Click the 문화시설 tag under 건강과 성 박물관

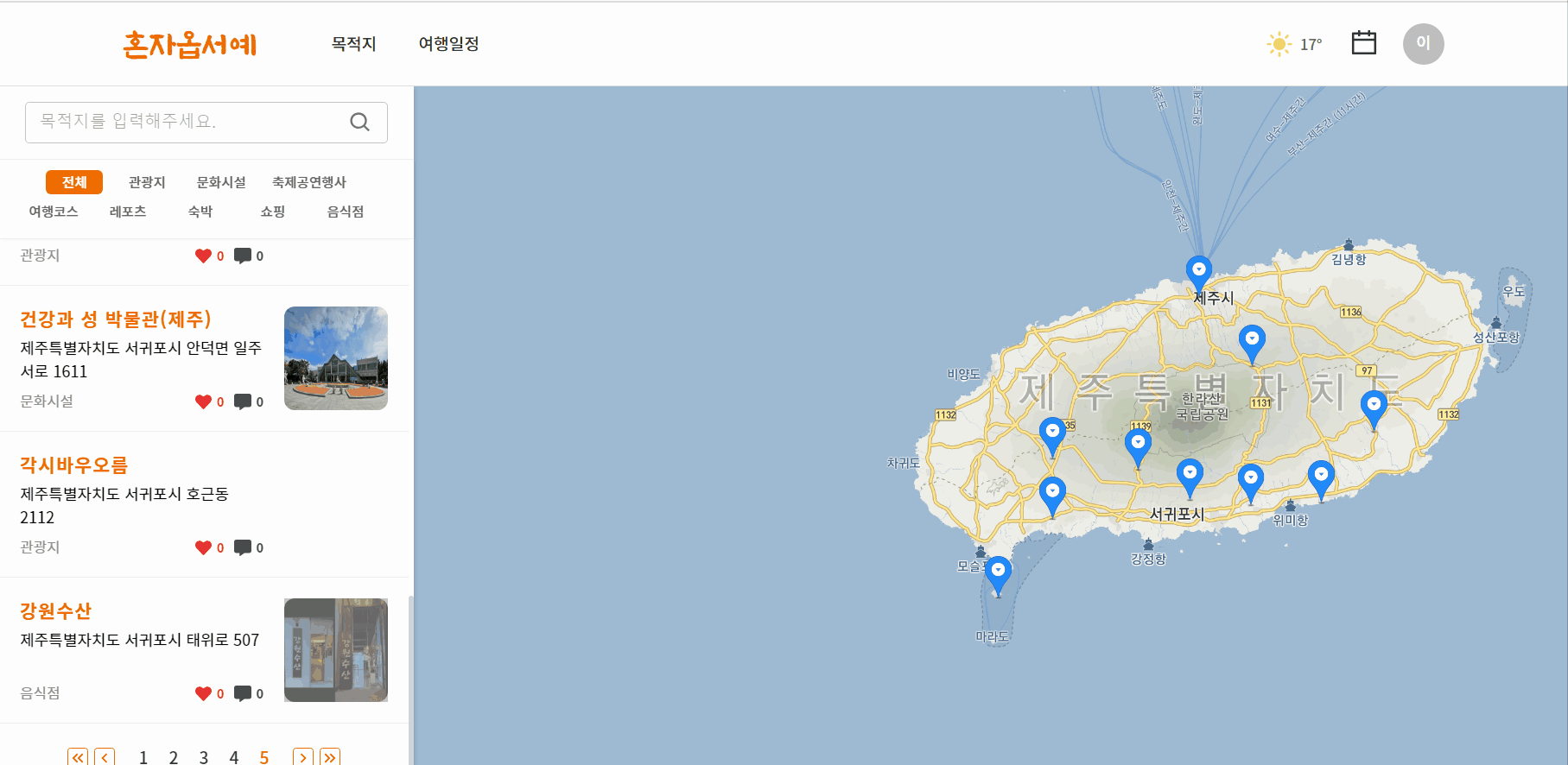(47, 401)
